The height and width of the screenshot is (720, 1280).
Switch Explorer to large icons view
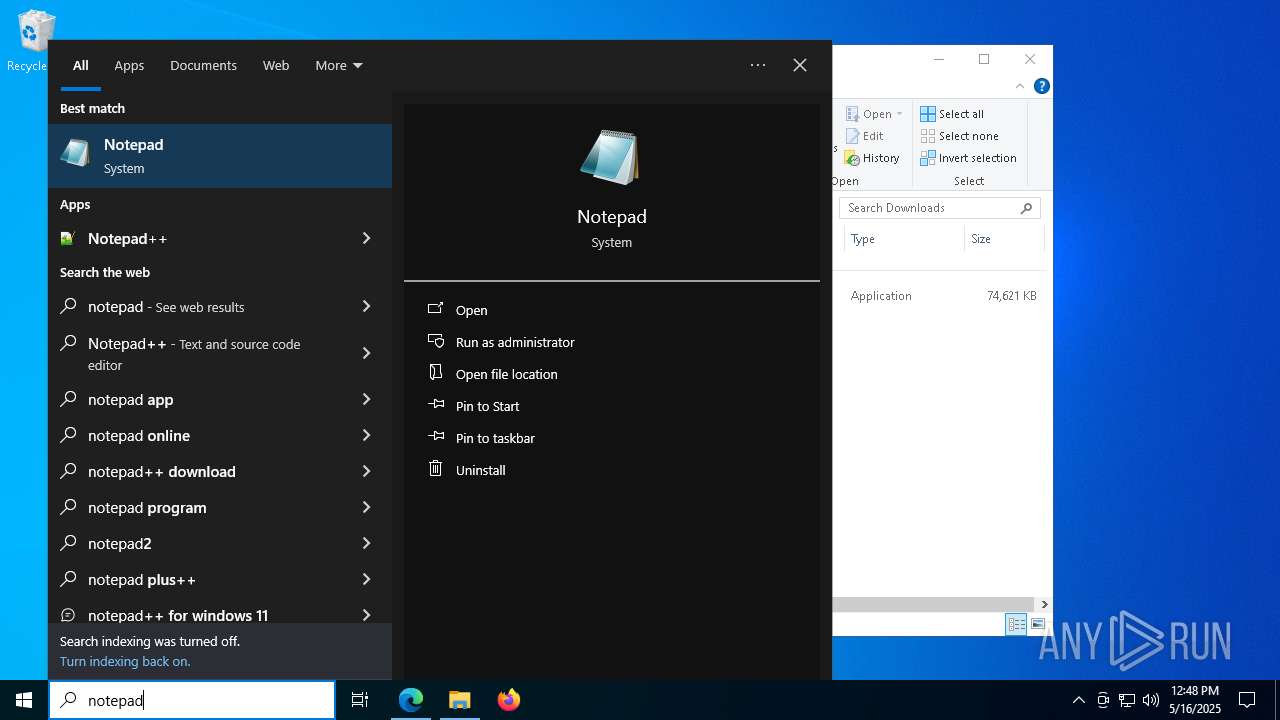(x=1038, y=624)
